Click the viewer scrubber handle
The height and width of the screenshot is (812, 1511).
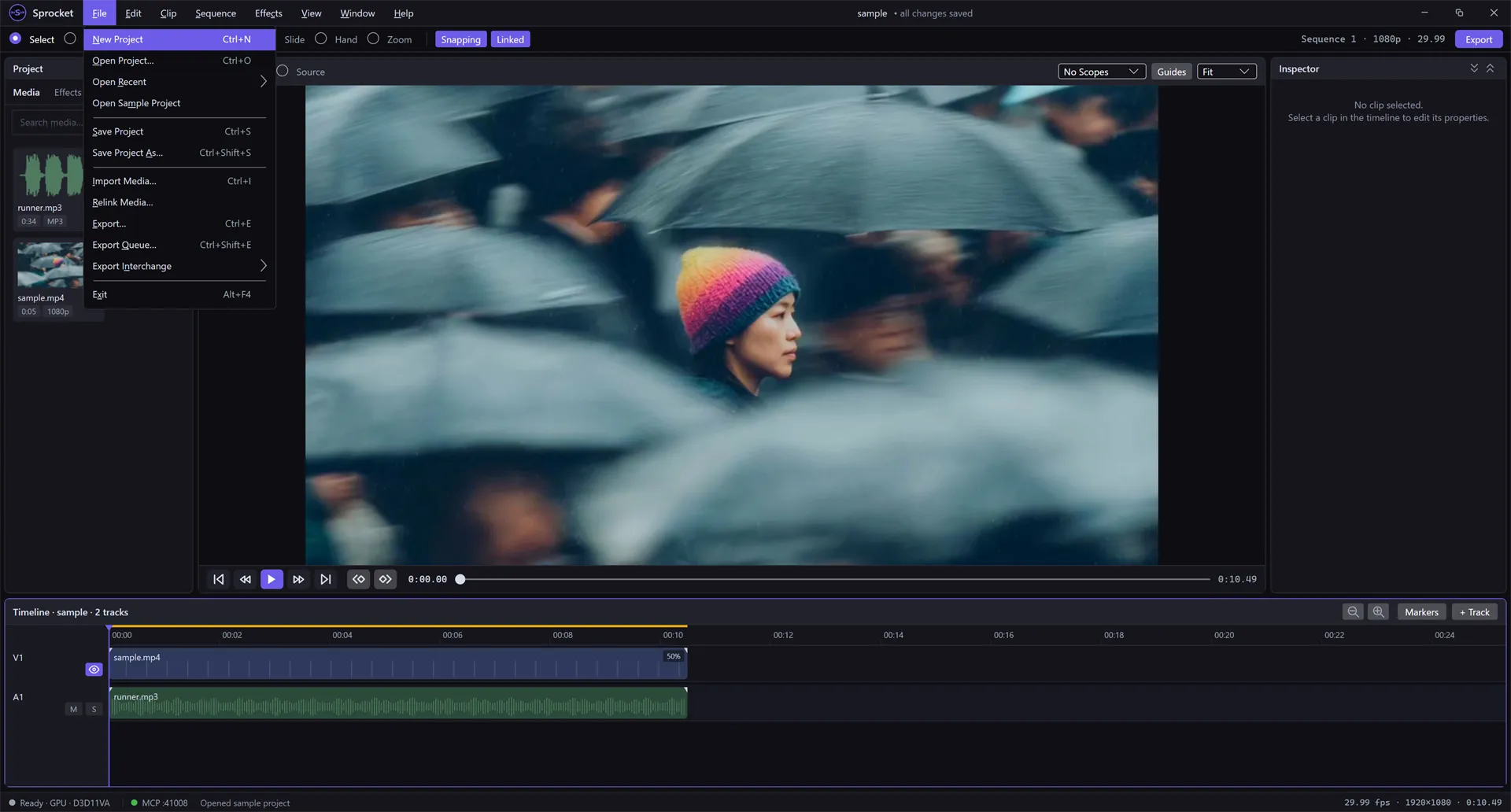click(460, 579)
